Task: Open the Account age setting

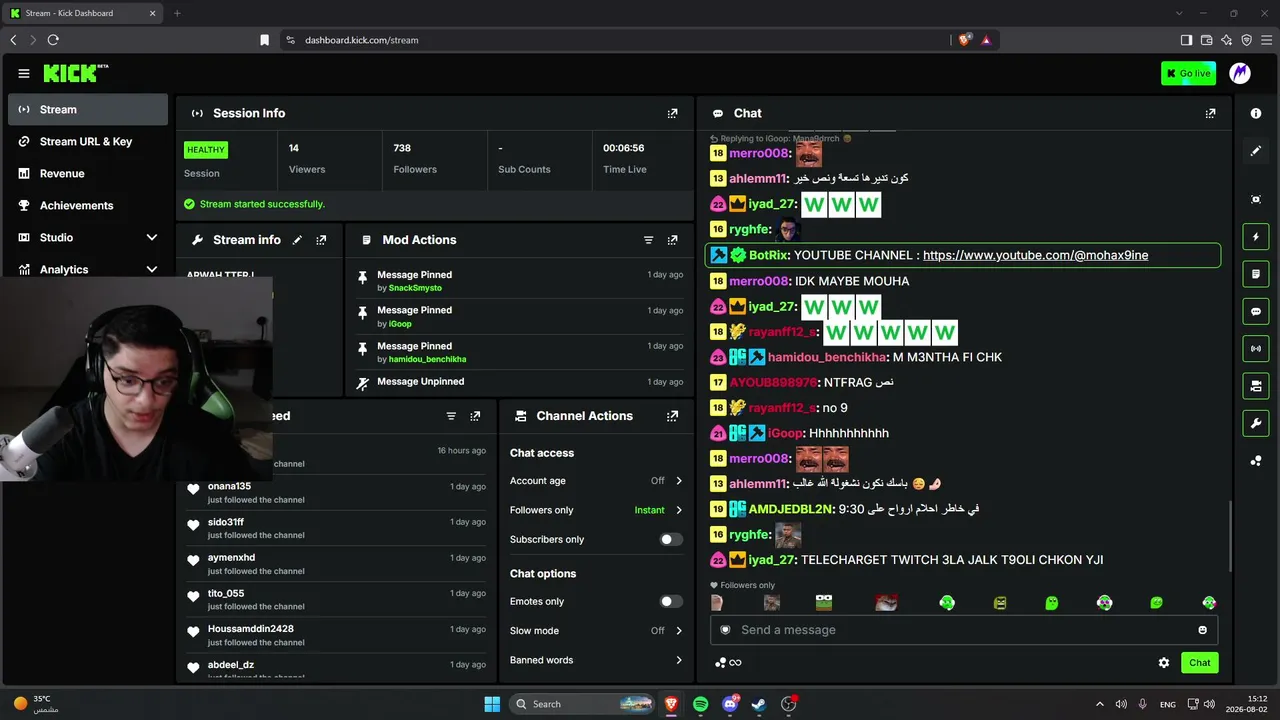Action: coord(596,481)
